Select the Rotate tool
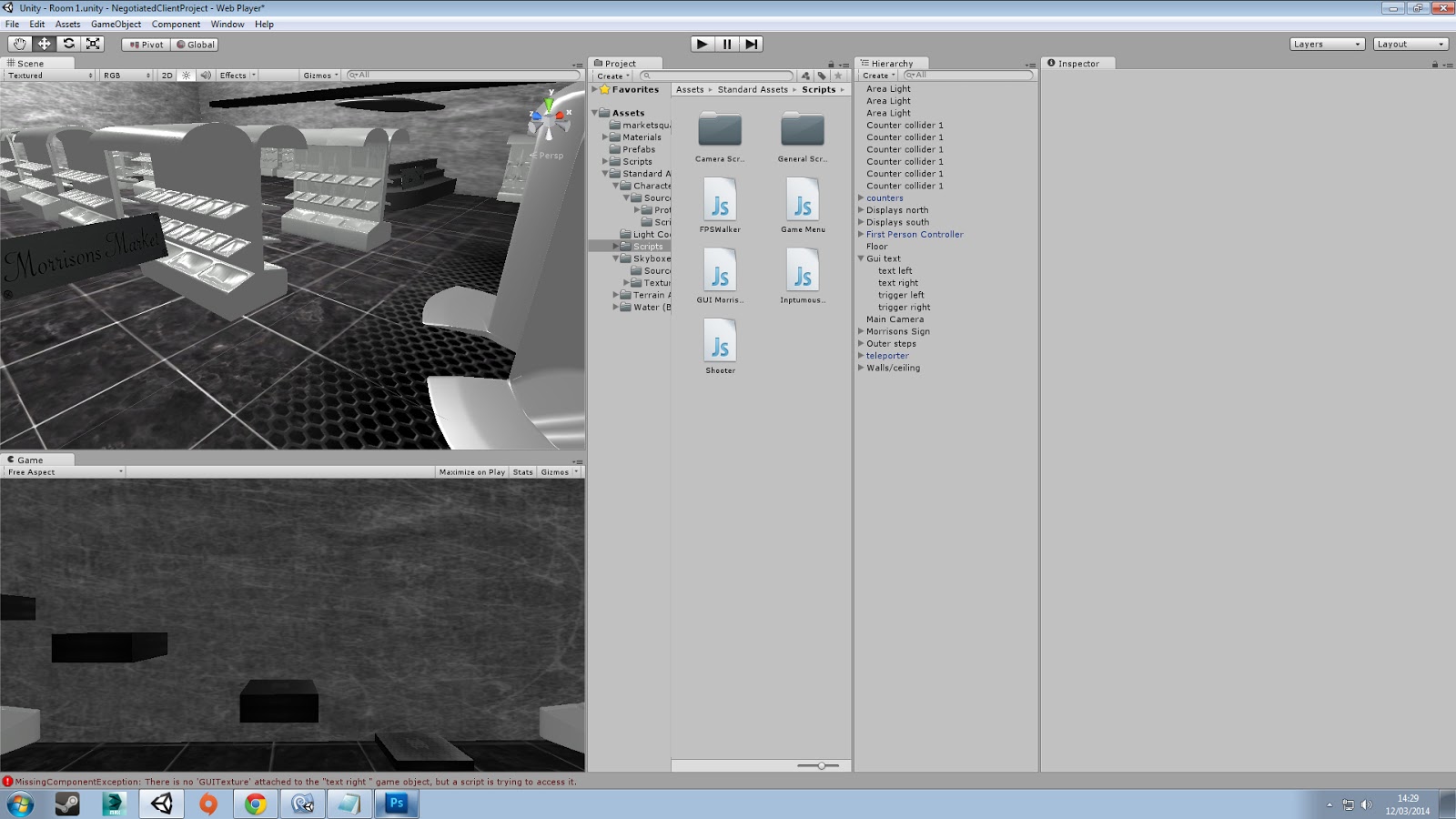 (68, 44)
